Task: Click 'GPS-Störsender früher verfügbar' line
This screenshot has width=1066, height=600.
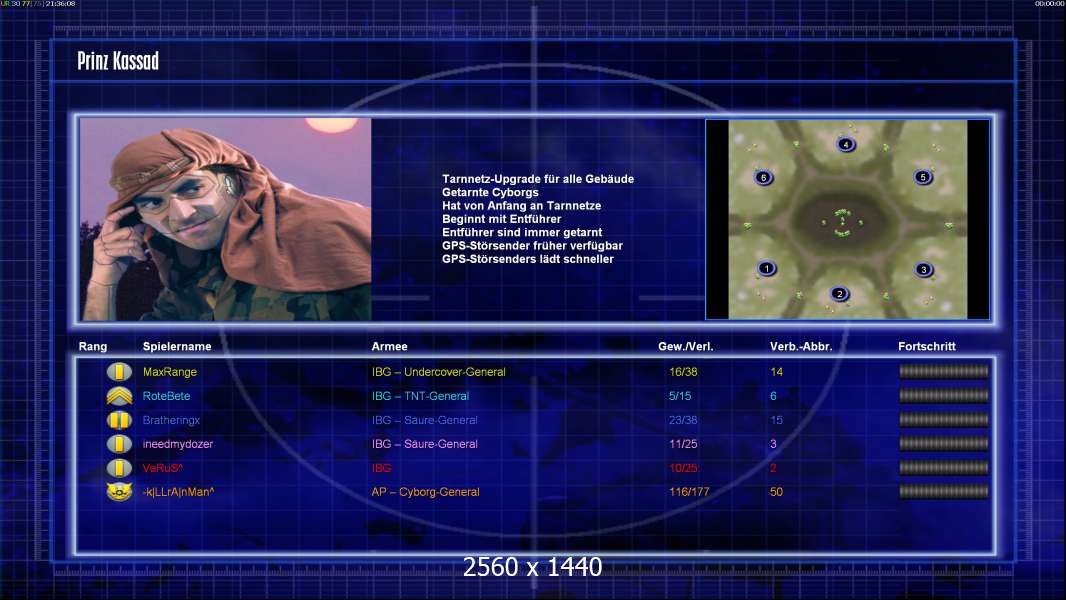Action: point(532,245)
